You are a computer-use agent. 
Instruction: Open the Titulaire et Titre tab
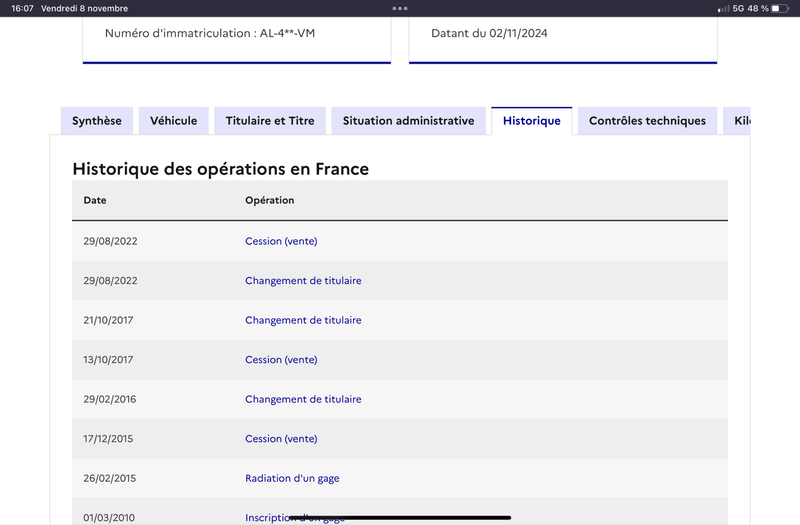270,121
